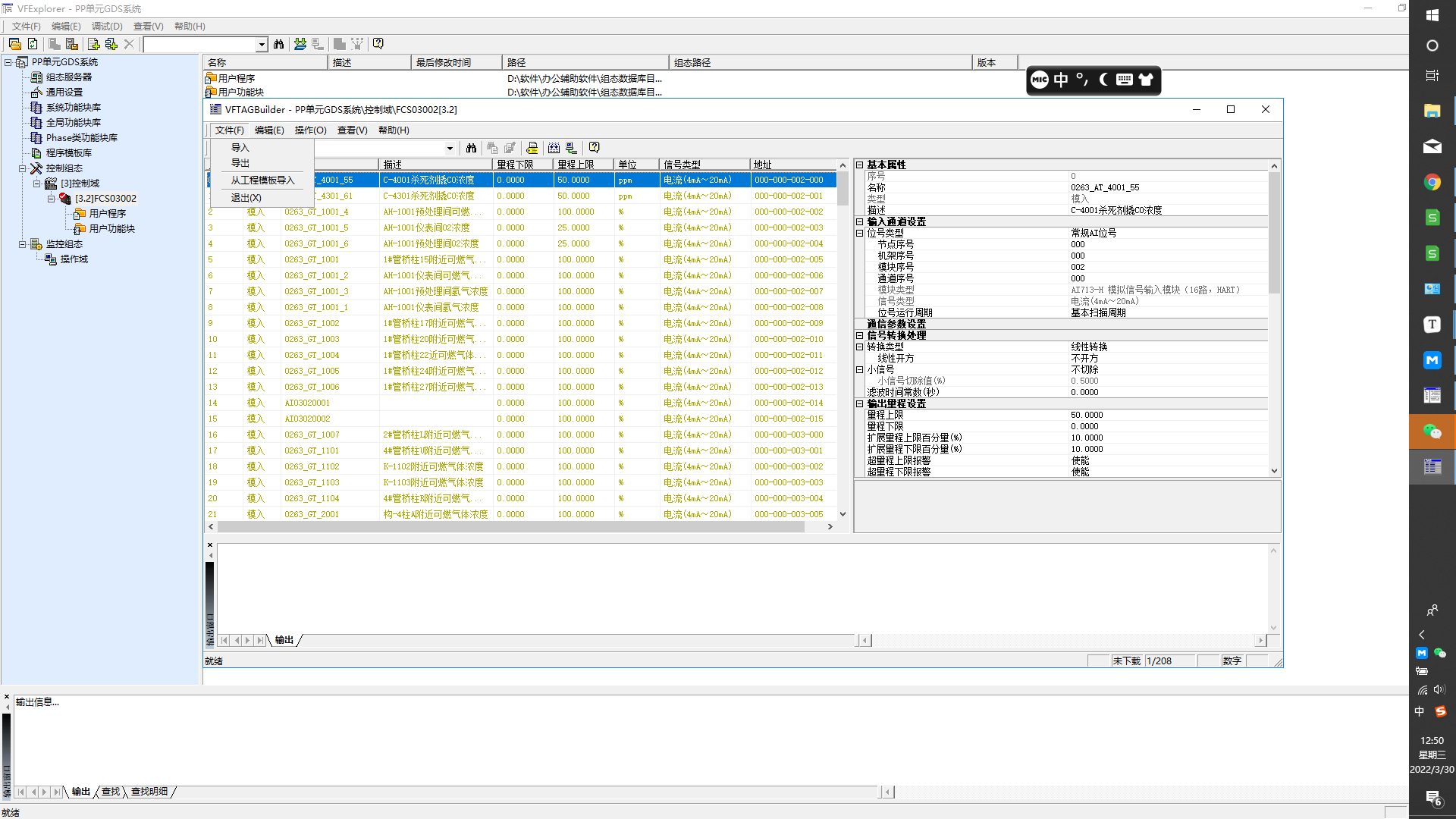Click the yellow tag label icon in VFTAGBuilder
Screen dimensions: 1456x819
pyautogui.click(x=532, y=148)
